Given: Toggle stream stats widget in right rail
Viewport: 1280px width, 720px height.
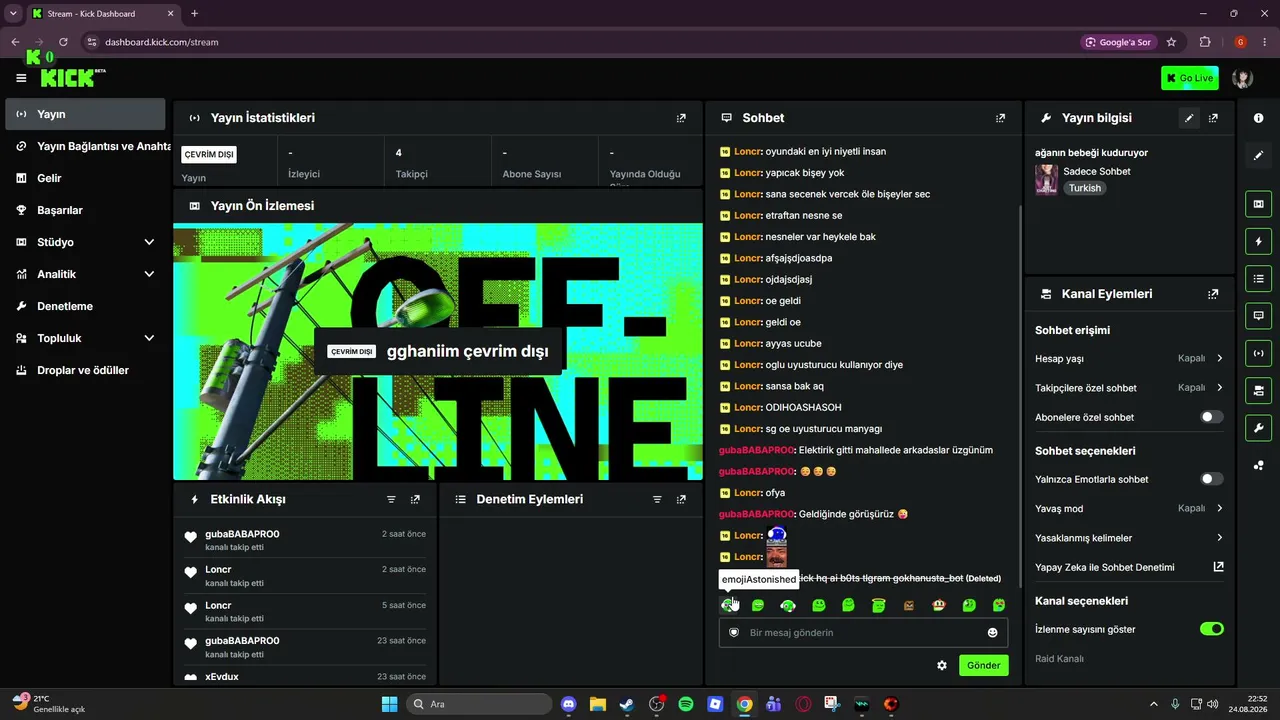Looking at the screenshot, I should click(1258, 352).
